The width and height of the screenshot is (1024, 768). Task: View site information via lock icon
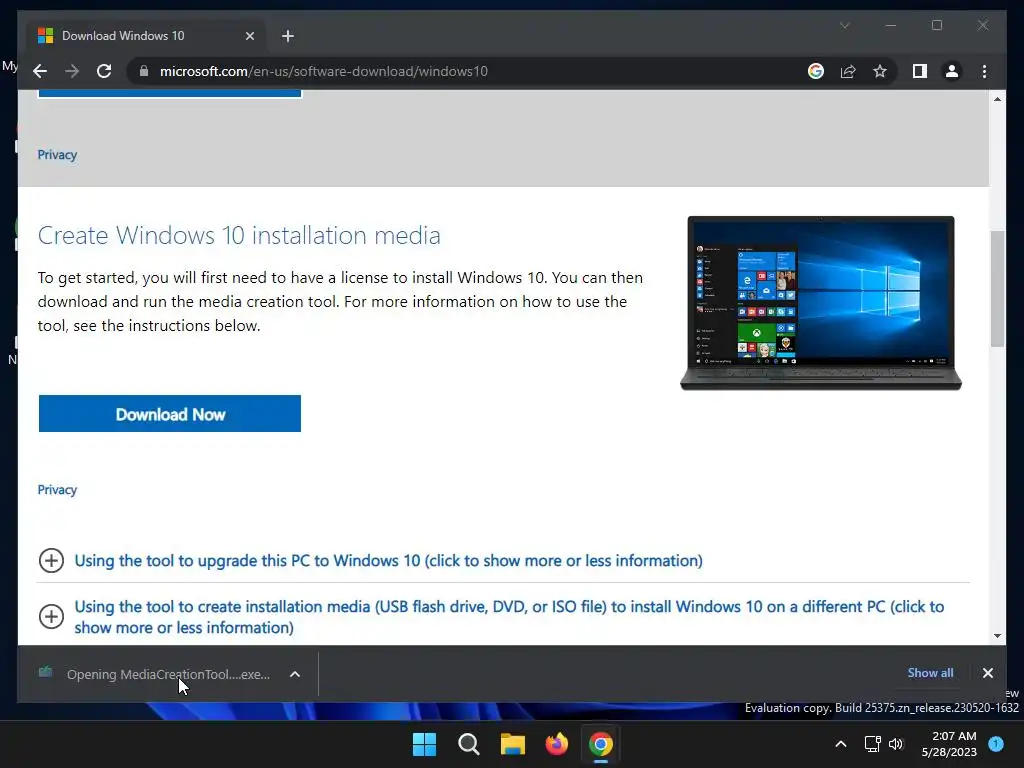pos(144,71)
